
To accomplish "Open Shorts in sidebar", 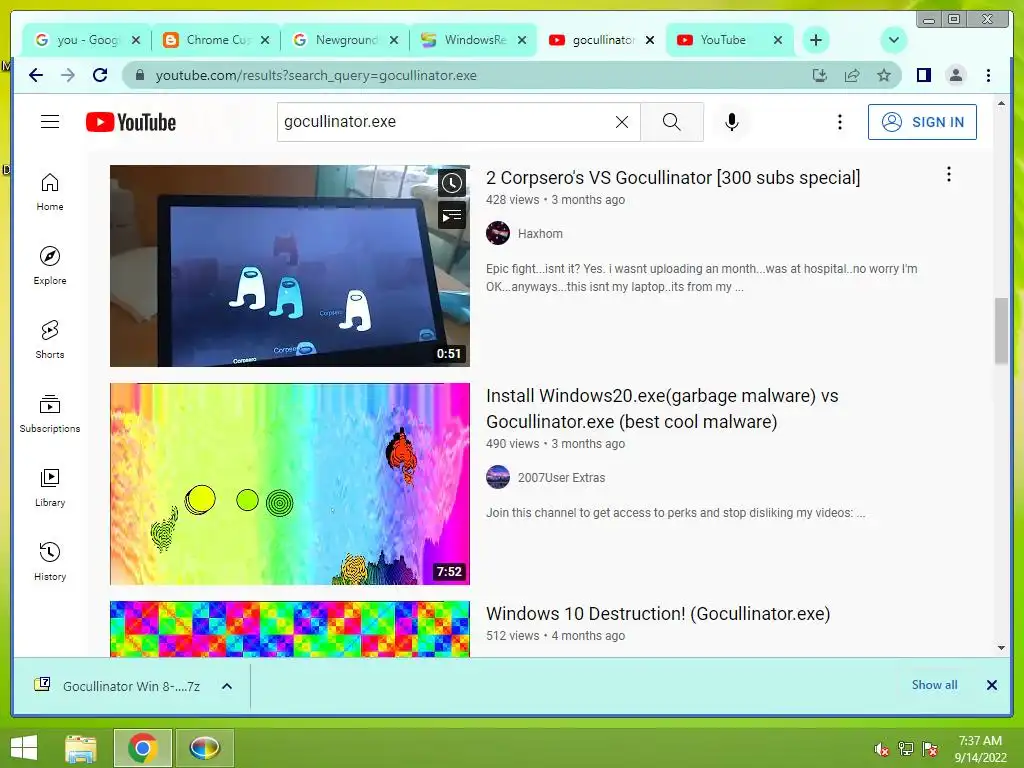I will 50,340.
